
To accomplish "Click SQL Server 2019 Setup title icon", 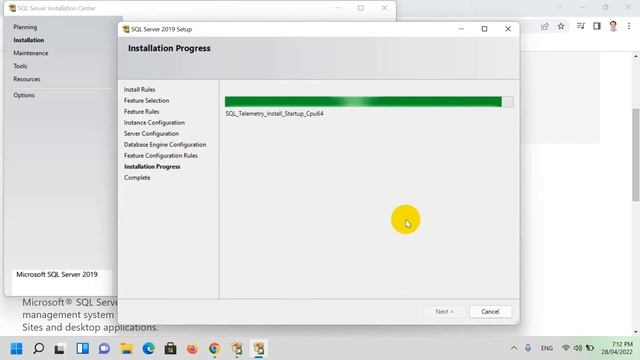I will (x=126, y=29).
